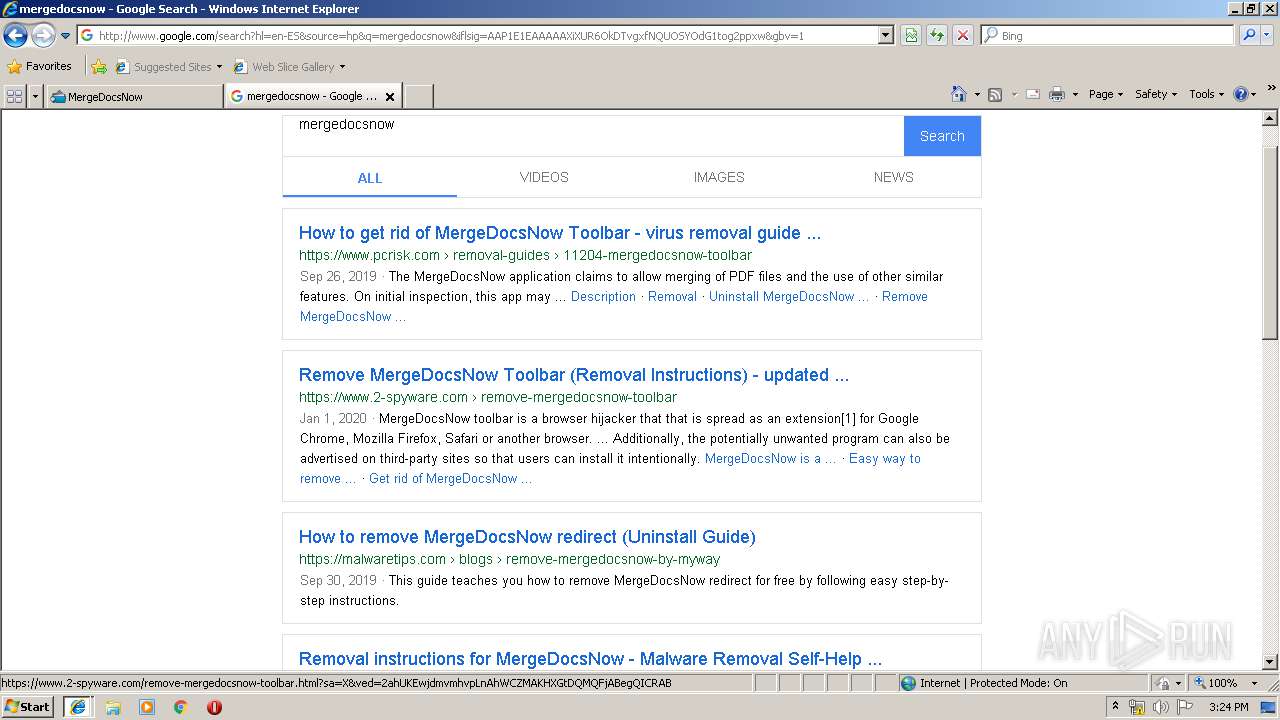Image resolution: width=1280 pixels, height=720 pixels.
Task: Click the Bing search magnifier button
Action: [x=1248, y=35]
